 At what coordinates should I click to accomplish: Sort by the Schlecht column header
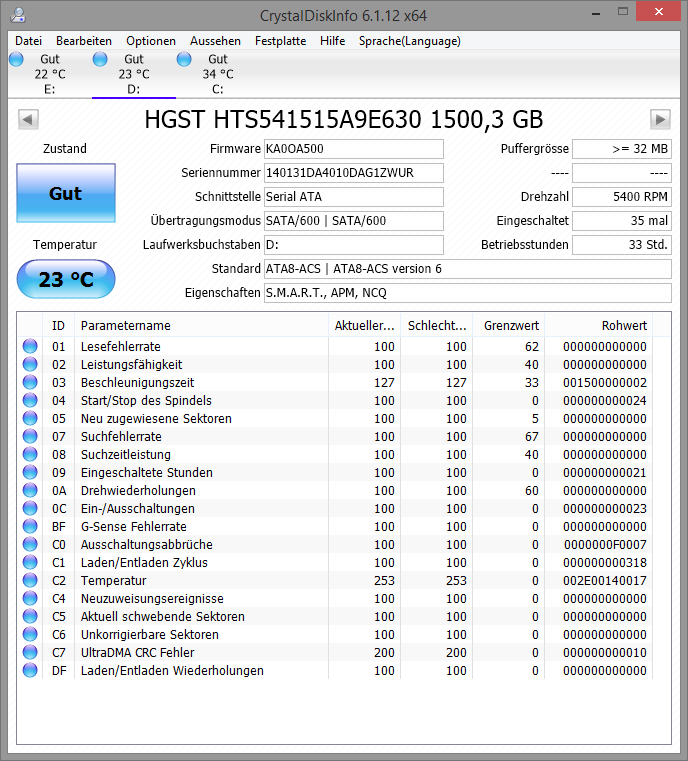tap(437, 325)
